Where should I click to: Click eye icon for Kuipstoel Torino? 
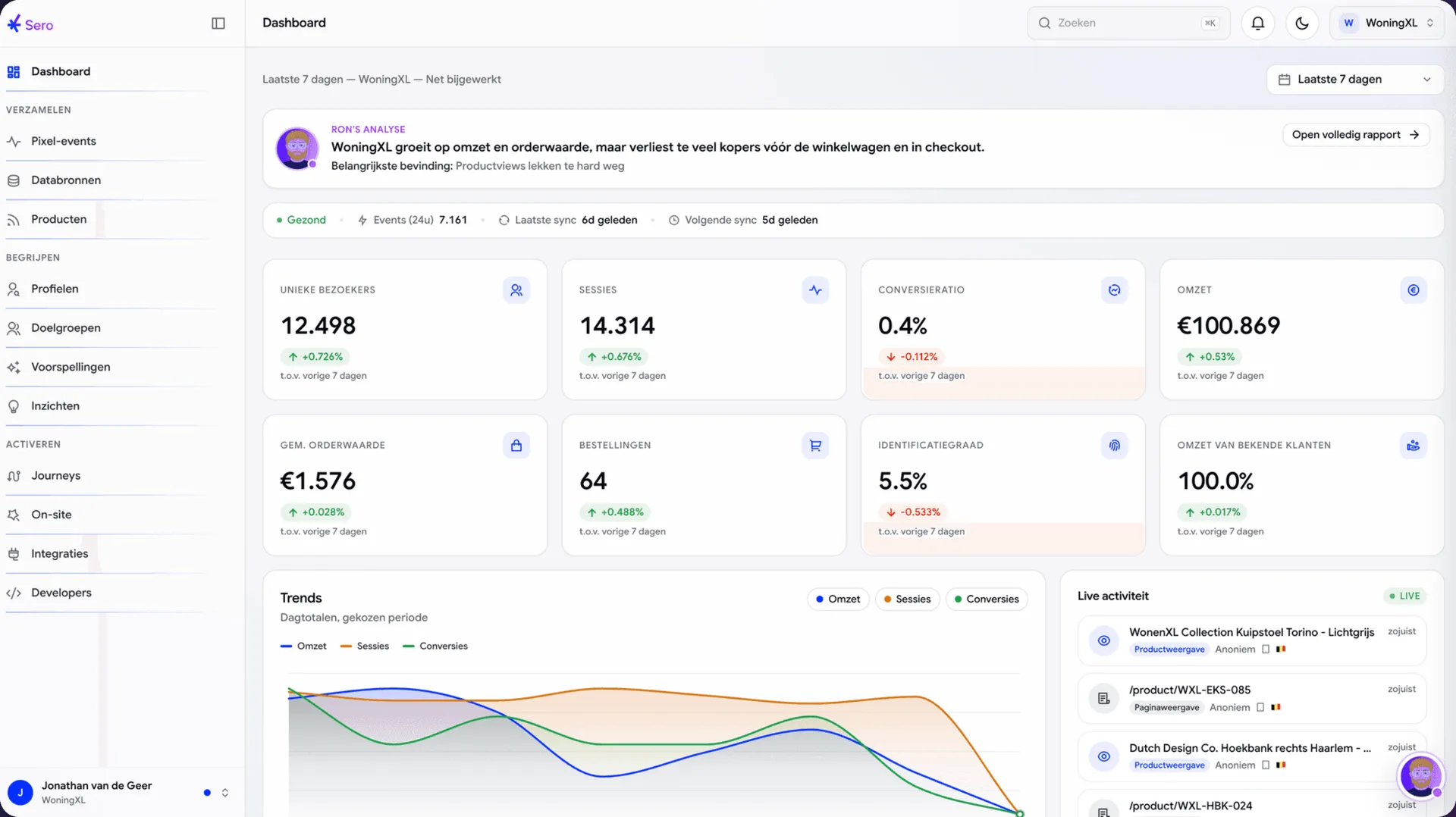click(1103, 640)
